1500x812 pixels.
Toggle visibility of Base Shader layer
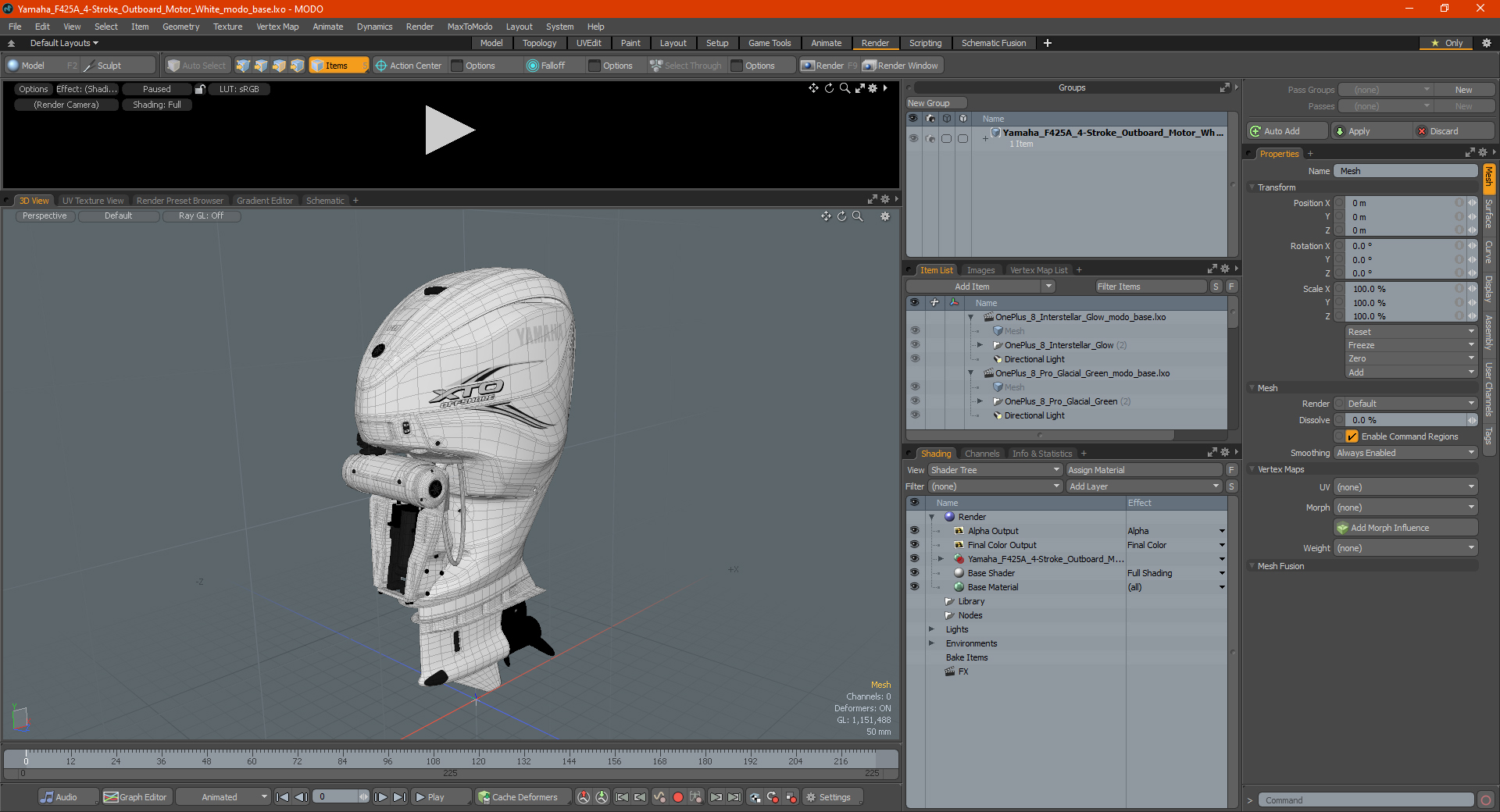point(914,573)
